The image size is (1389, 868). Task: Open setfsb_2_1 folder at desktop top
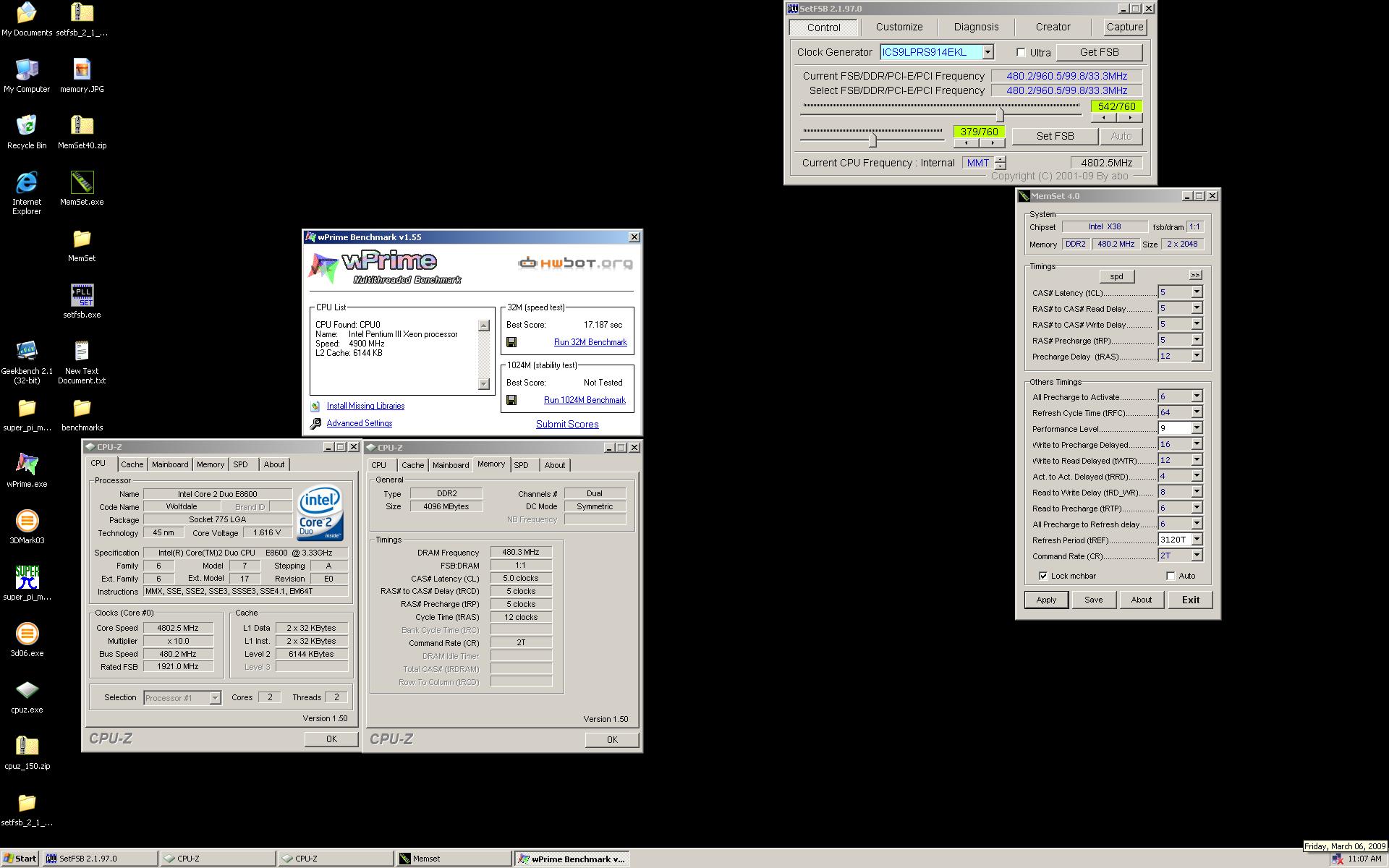82,20
